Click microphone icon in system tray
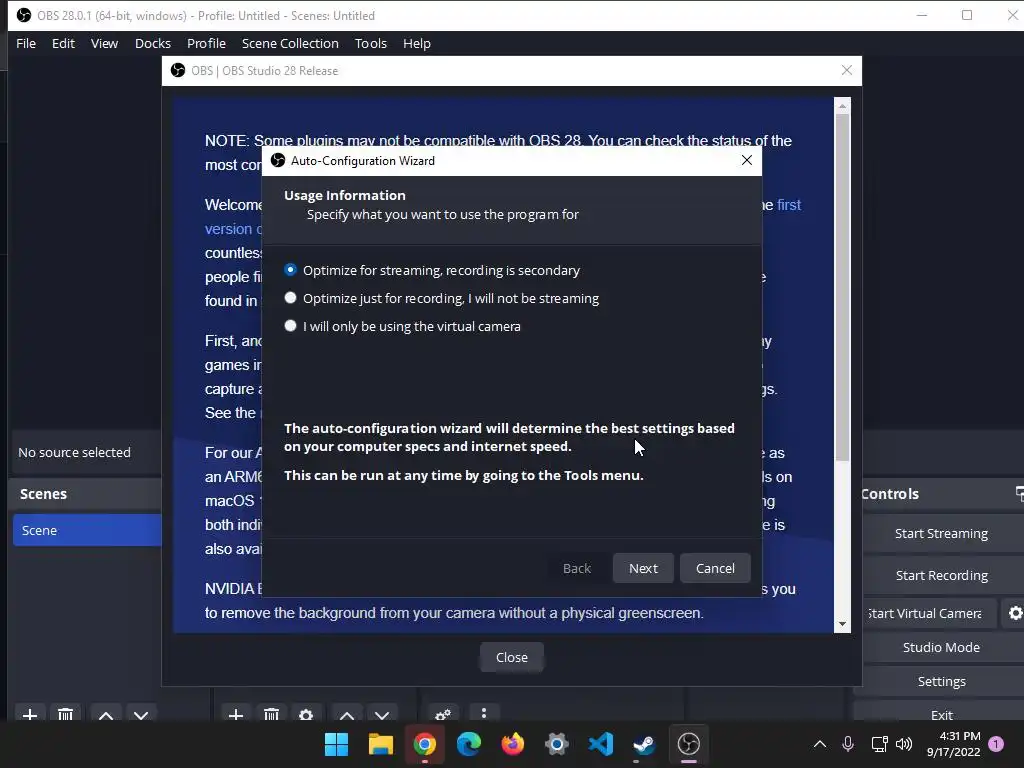Viewport: 1024px width, 768px height. coord(848,744)
